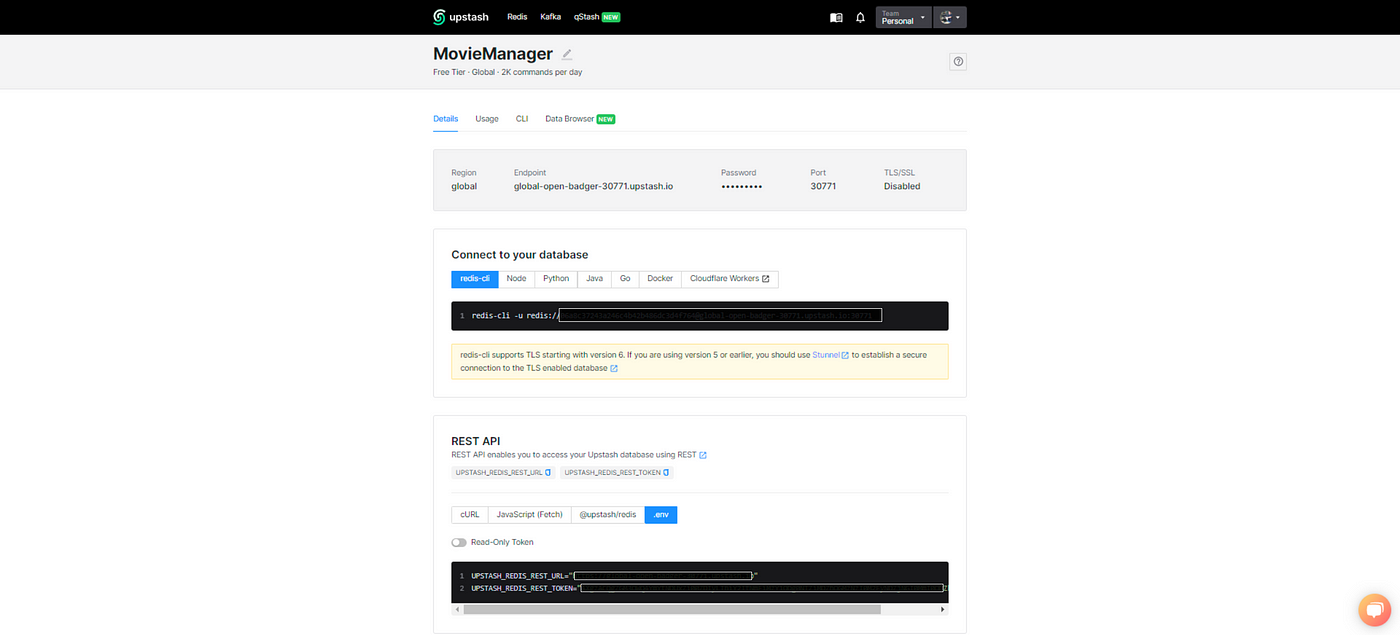
Task: Select the redis-cli connection tab
Action: (x=475, y=279)
